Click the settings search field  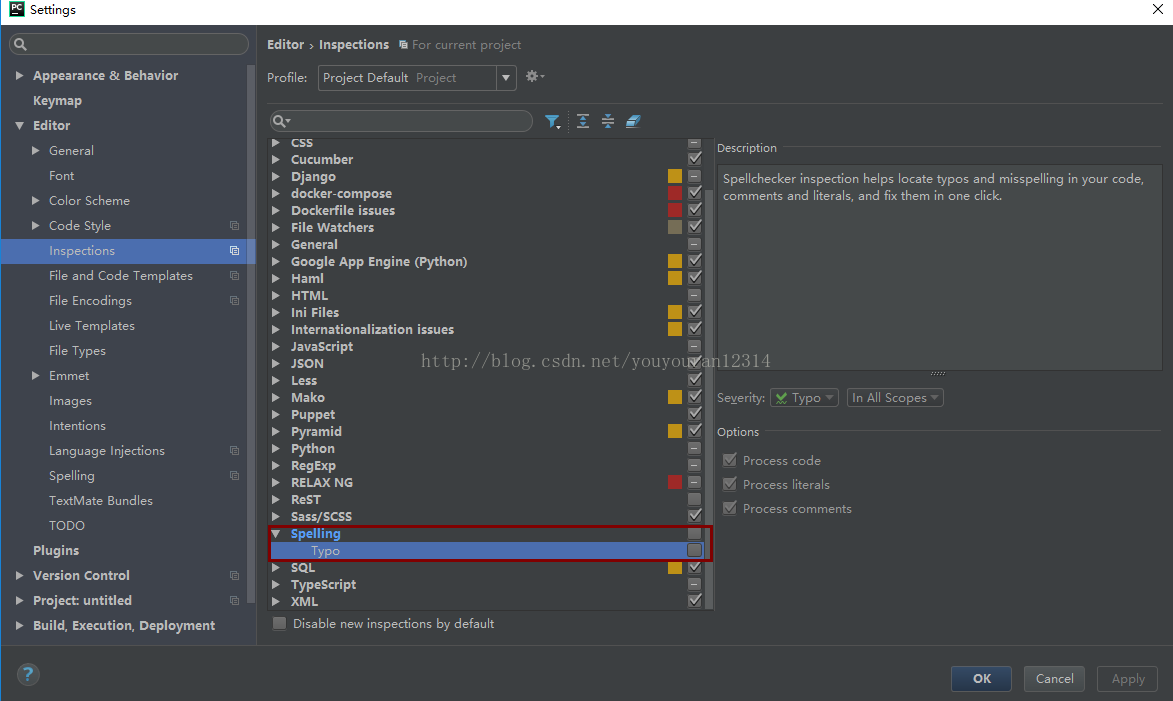pyautogui.click(x=129, y=44)
